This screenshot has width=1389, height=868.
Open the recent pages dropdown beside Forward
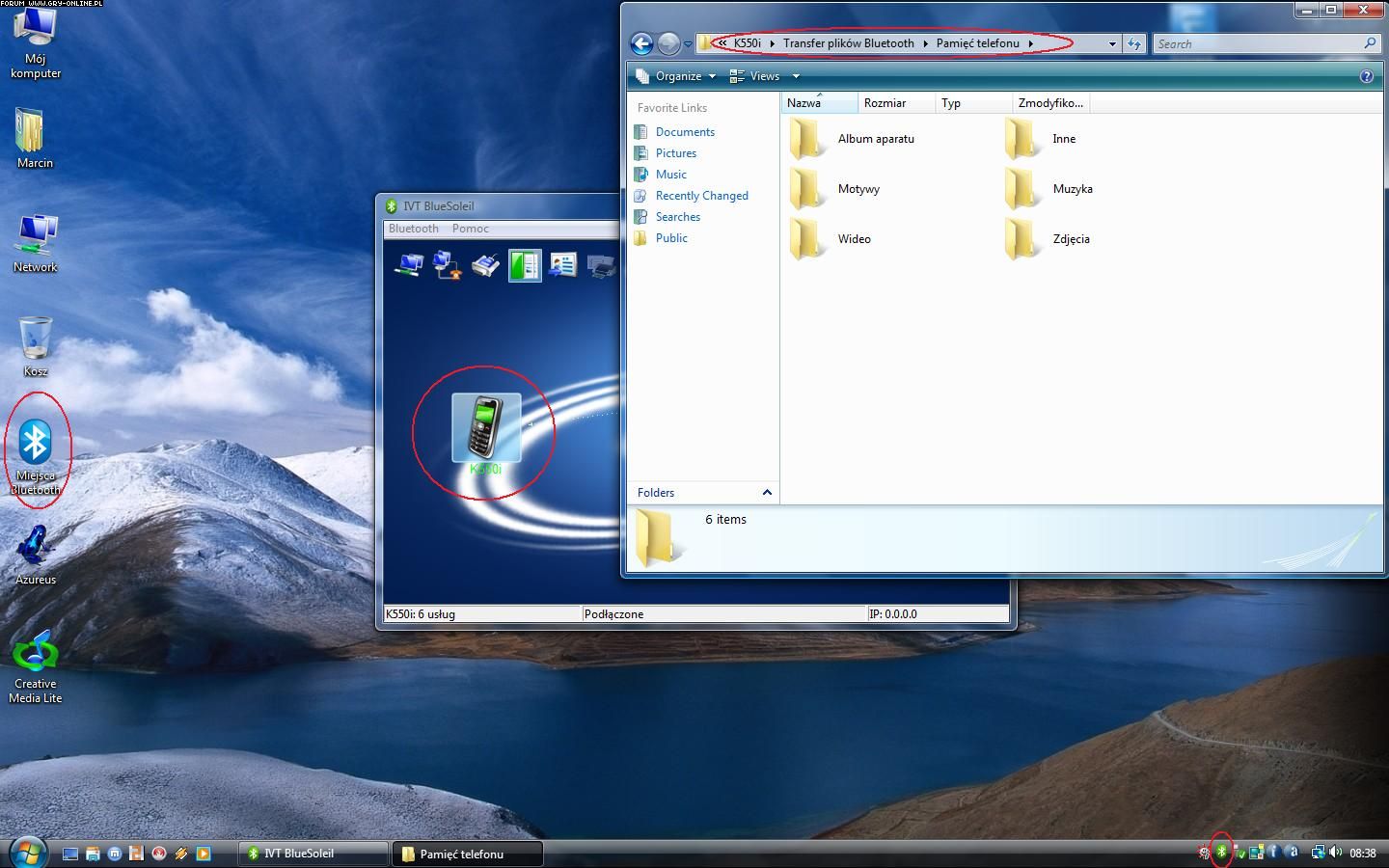click(x=688, y=44)
